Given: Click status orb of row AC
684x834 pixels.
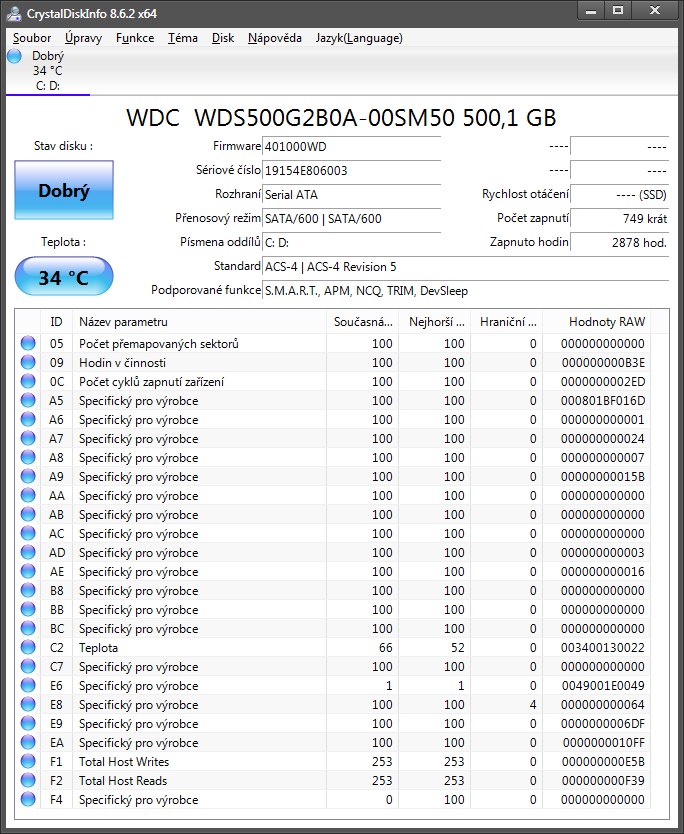Looking at the screenshot, I should [28, 533].
